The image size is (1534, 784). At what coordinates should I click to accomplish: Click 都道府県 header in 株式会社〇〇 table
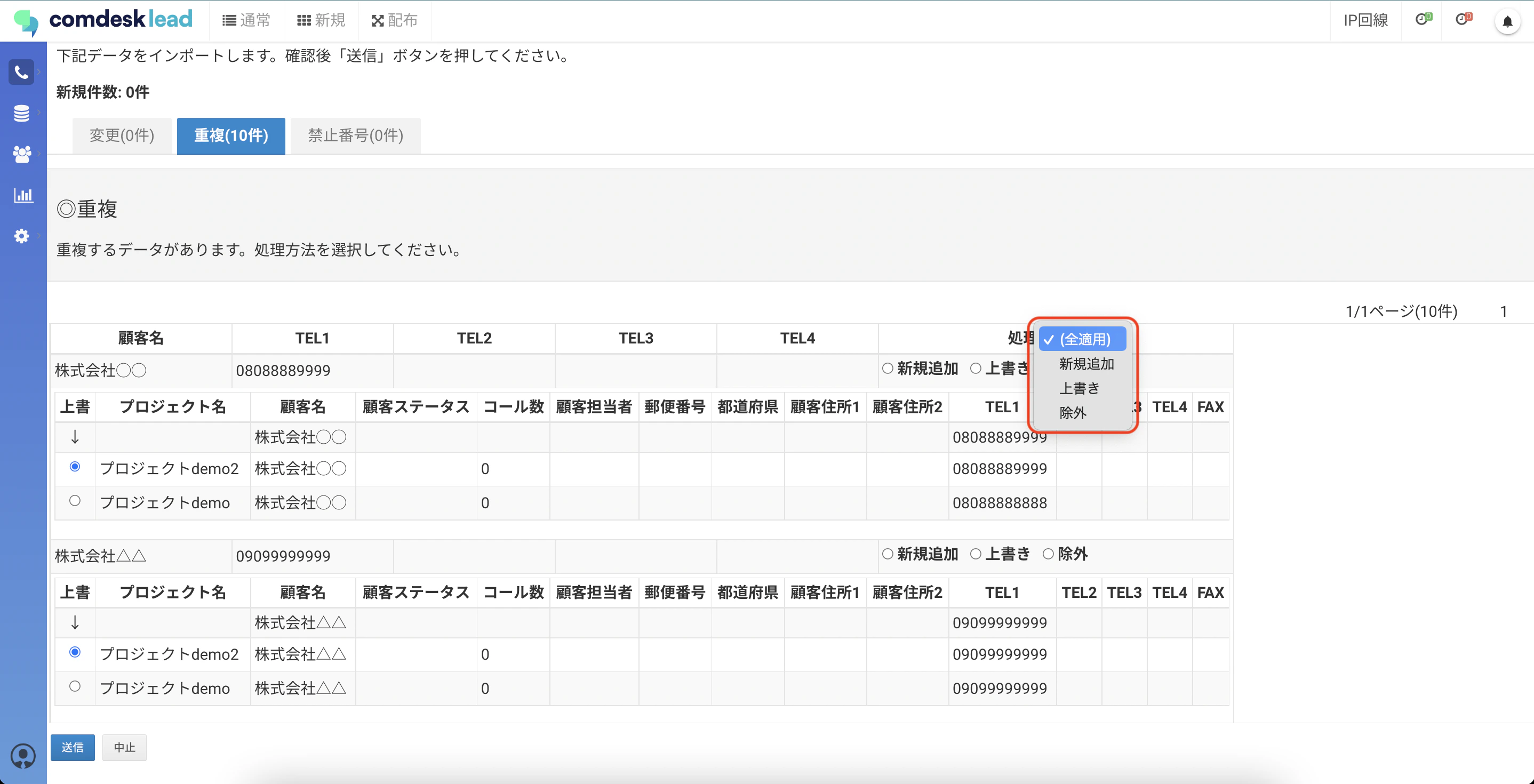(748, 407)
